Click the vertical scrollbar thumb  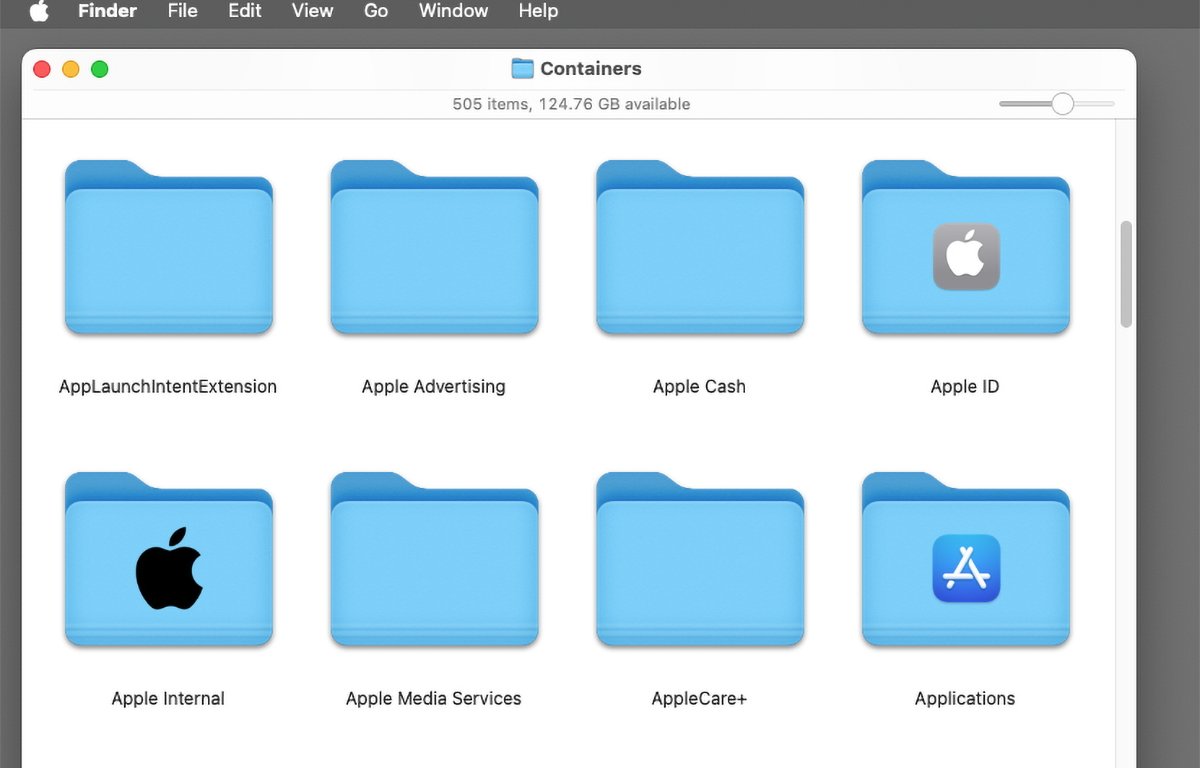click(x=1126, y=274)
